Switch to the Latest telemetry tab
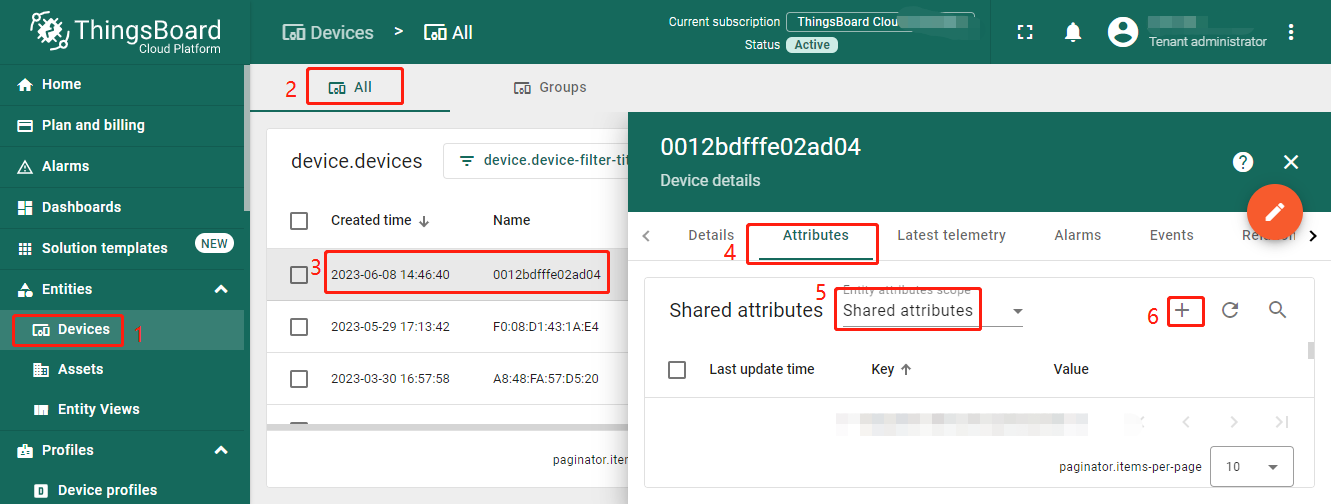 point(951,236)
